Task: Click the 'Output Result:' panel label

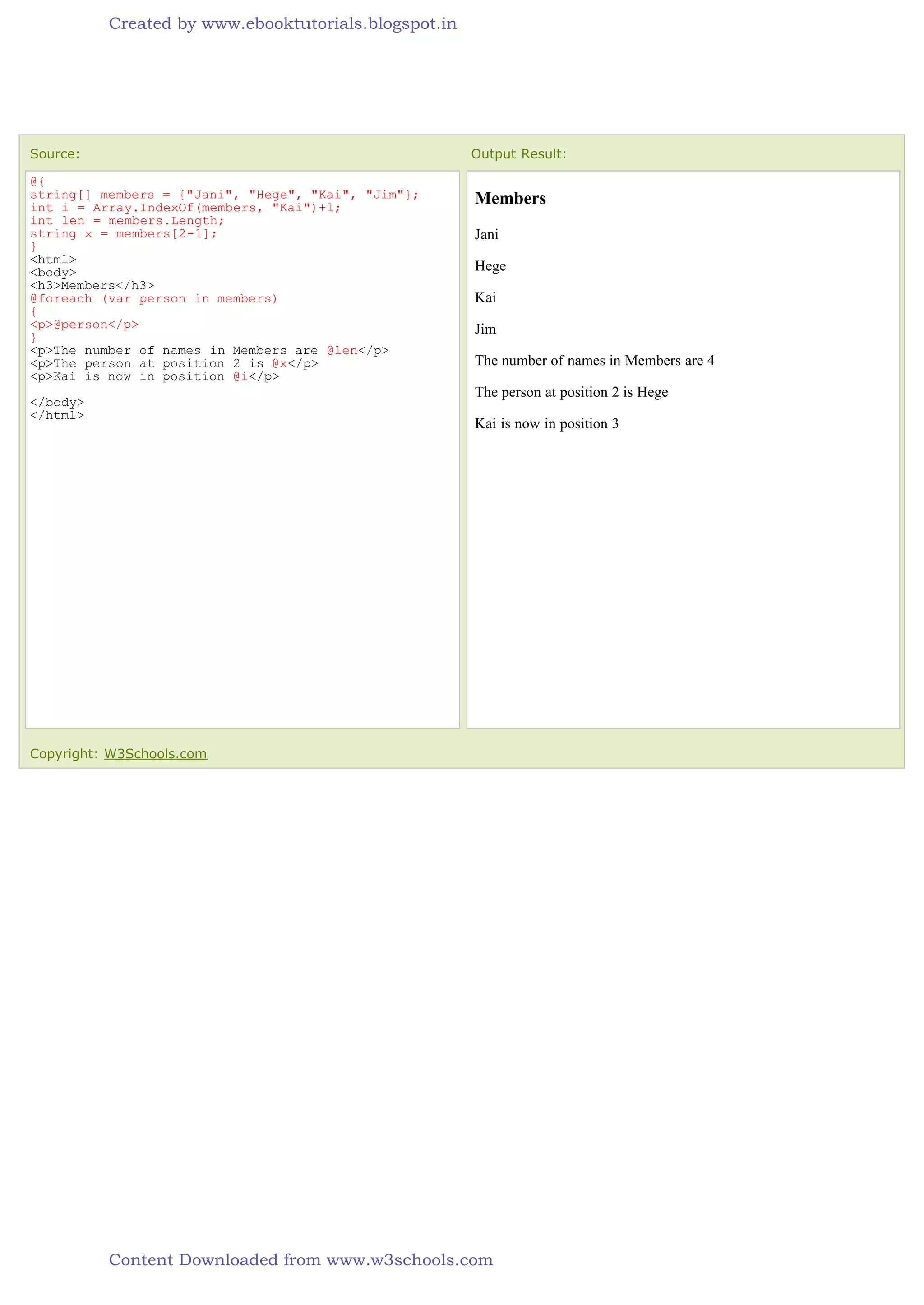Action: click(x=518, y=153)
